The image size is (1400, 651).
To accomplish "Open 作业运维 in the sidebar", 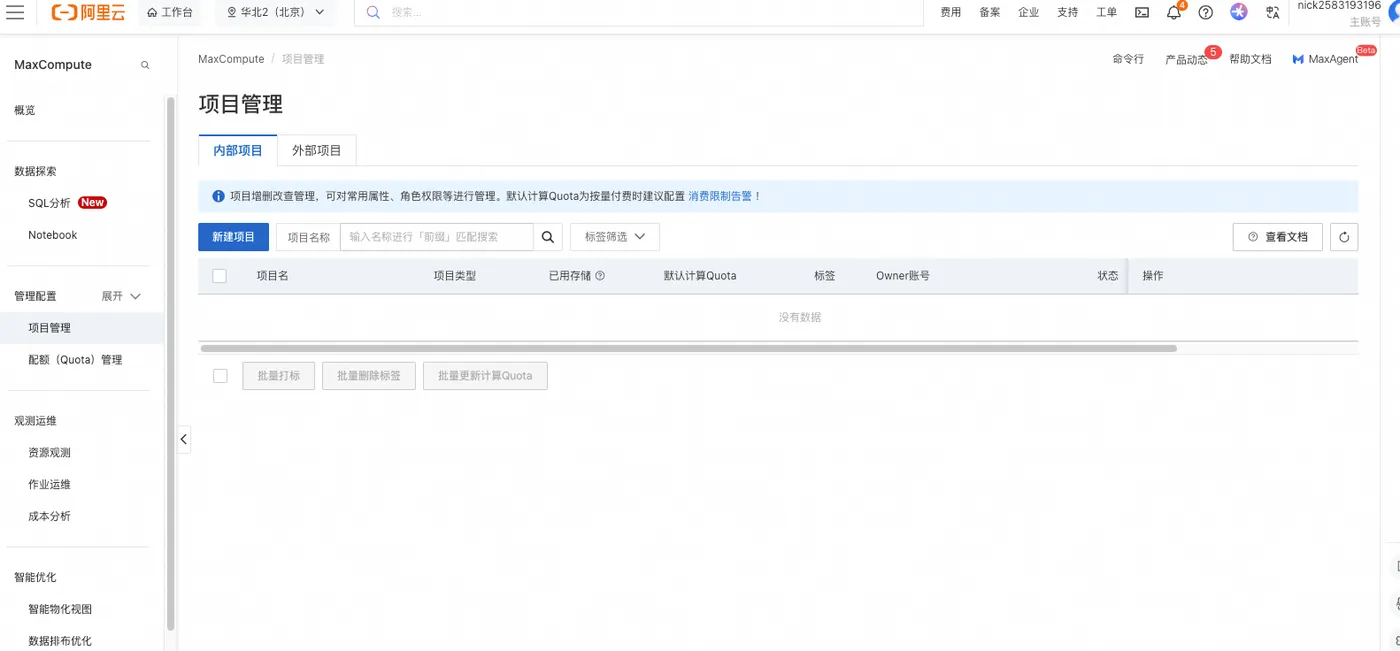I will 50,485.
